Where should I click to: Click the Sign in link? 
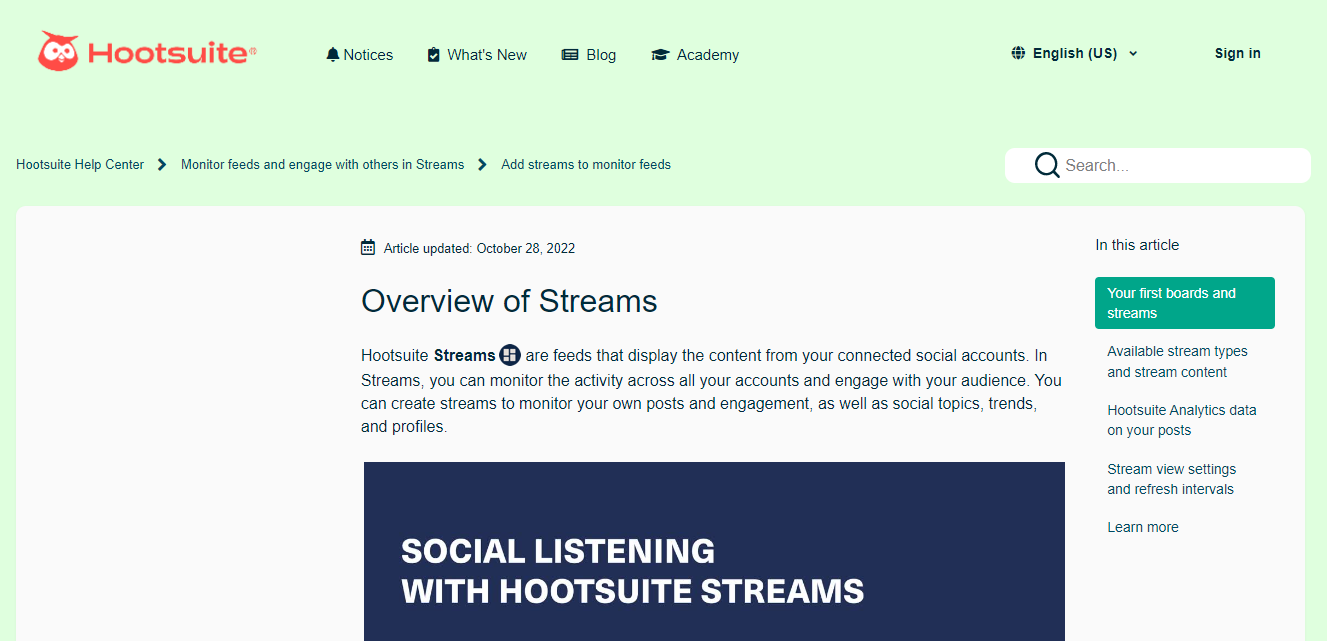click(x=1237, y=53)
